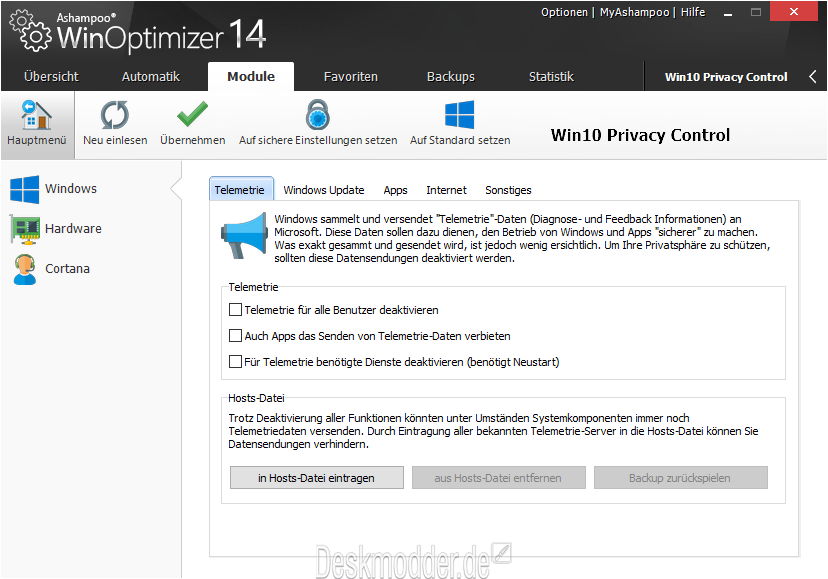Close the WinOptimizer window
The width and height of the screenshot is (828, 579).
pos(794,12)
